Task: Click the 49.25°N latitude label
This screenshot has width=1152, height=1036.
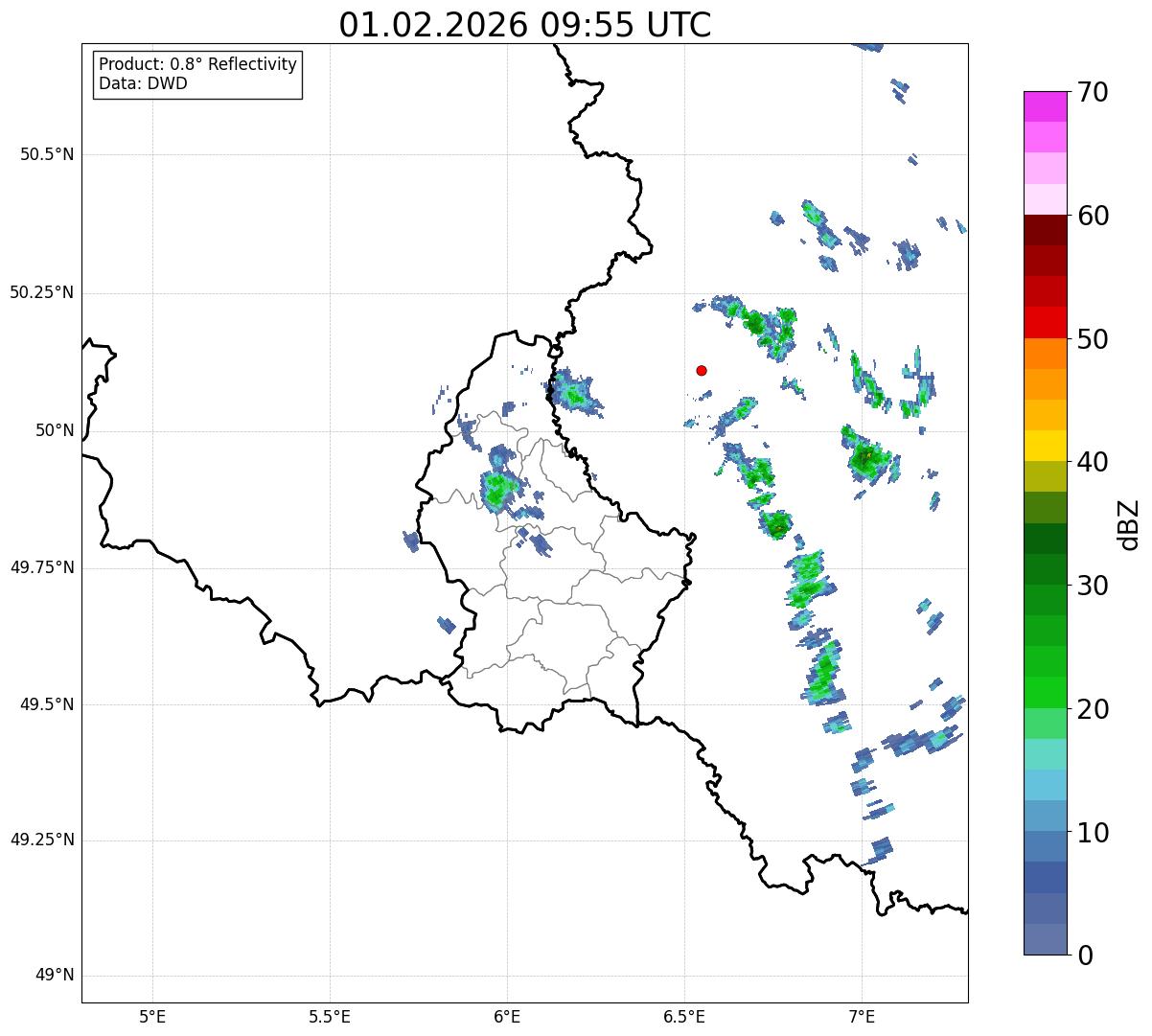Action: click(x=42, y=840)
